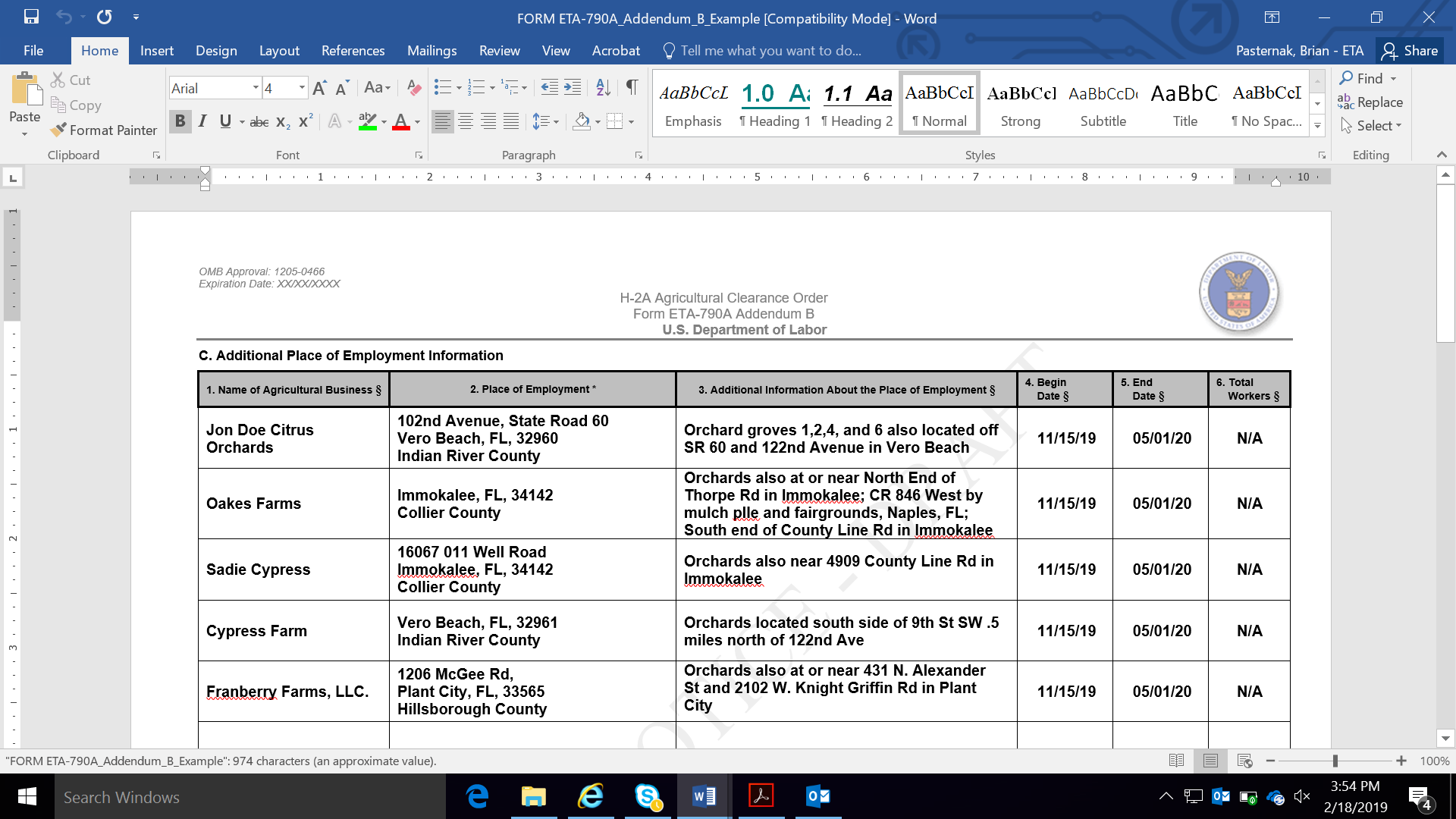Screen dimensions: 1456x819
Task: Click the Justify alignment icon
Action: pos(512,121)
